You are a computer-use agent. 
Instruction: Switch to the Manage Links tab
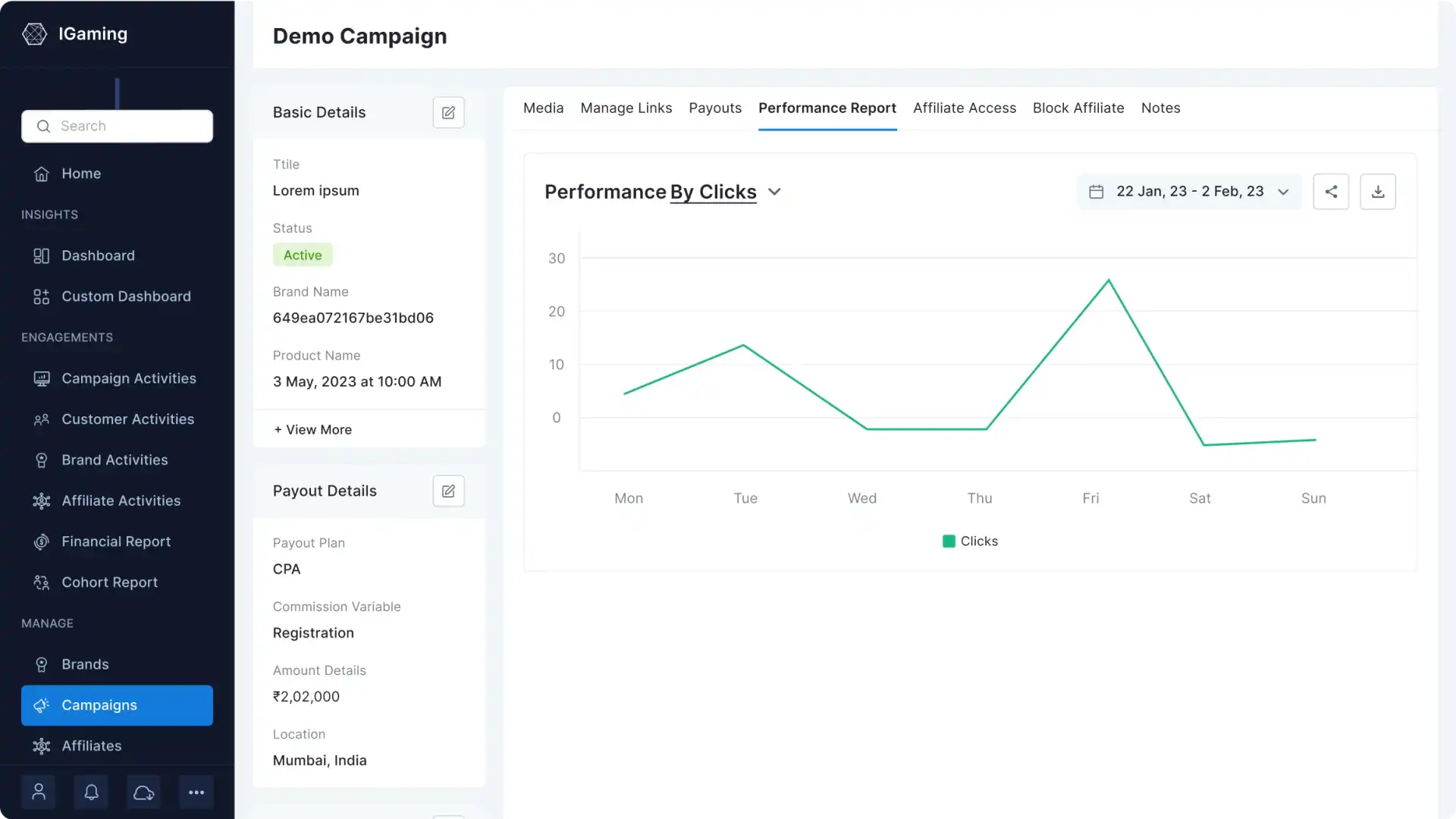coord(626,108)
